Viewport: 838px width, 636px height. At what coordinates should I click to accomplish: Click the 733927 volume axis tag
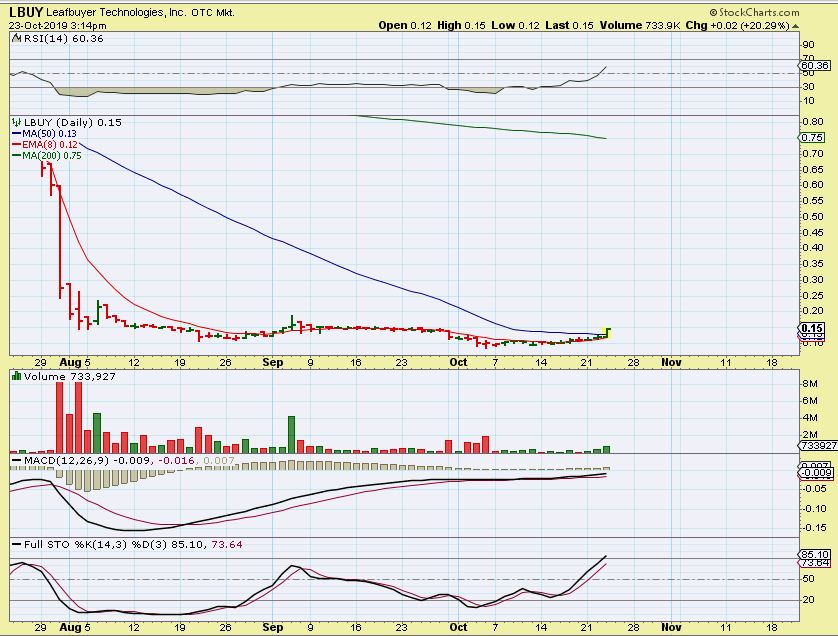point(817,445)
